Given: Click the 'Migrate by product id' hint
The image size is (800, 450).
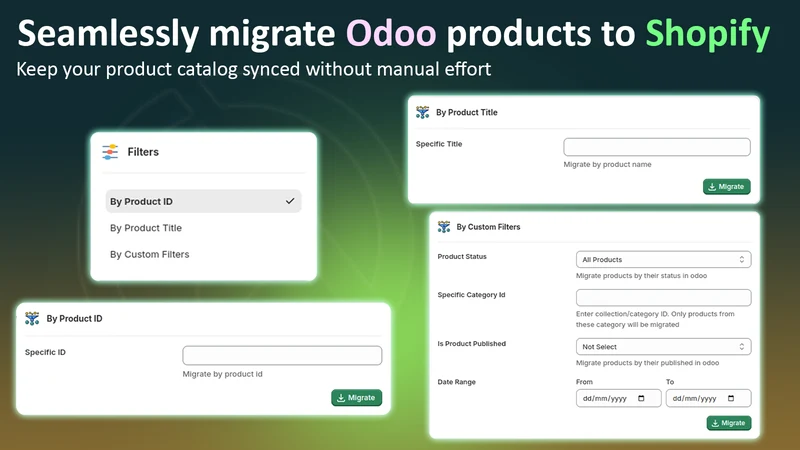Looking at the screenshot, I should coord(222,374).
